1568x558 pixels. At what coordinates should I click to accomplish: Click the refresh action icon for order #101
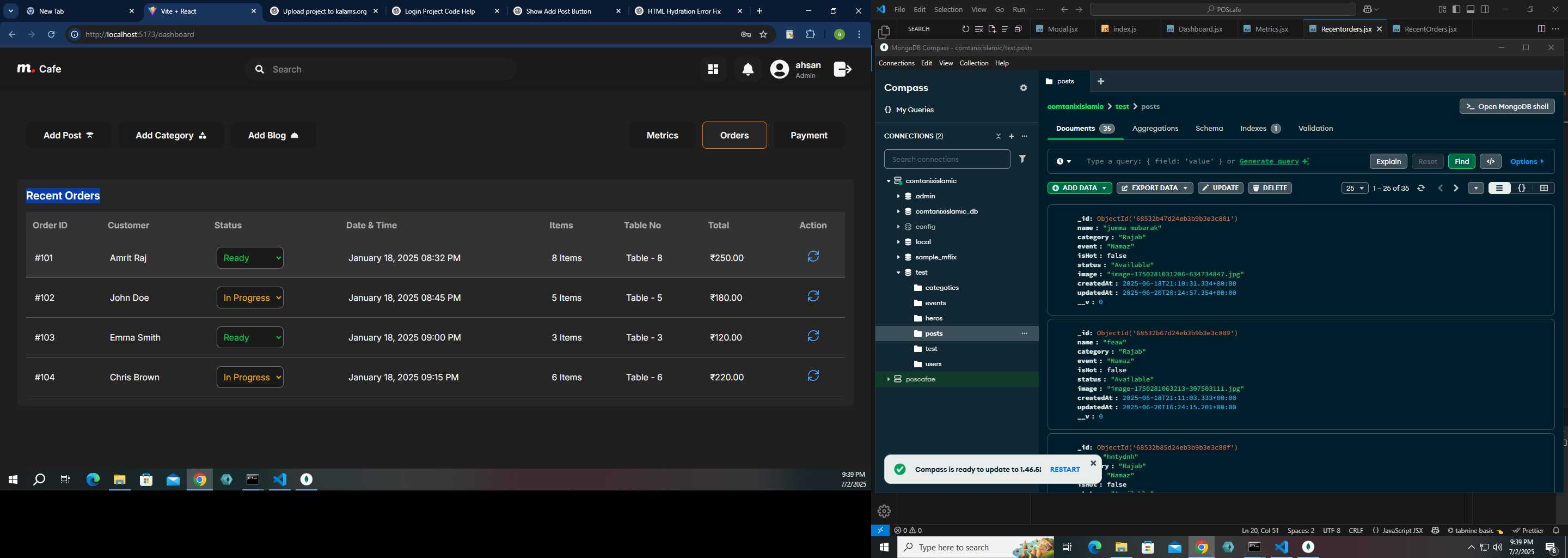pyautogui.click(x=813, y=257)
